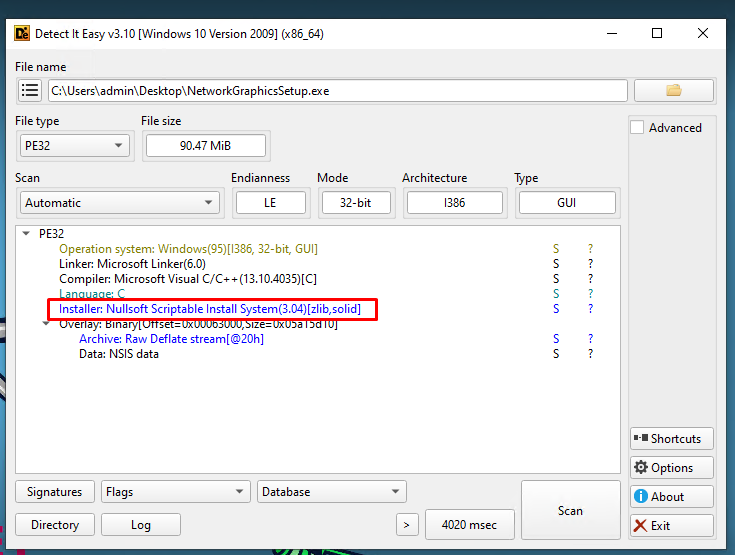Maximize the Detect It Easy window
This screenshot has height=555, width=735.
657,34
